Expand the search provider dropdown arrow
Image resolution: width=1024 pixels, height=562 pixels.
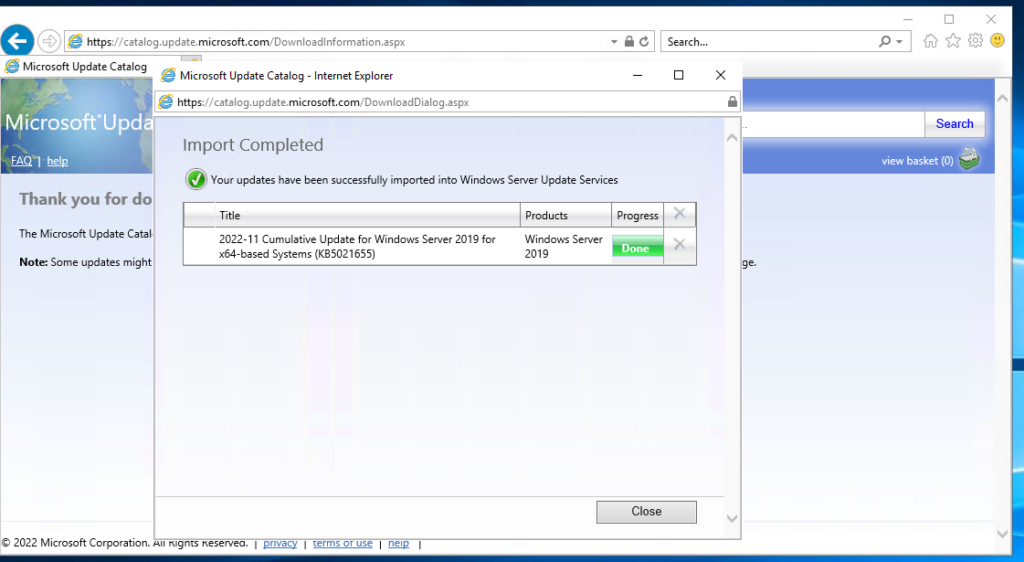899,42
